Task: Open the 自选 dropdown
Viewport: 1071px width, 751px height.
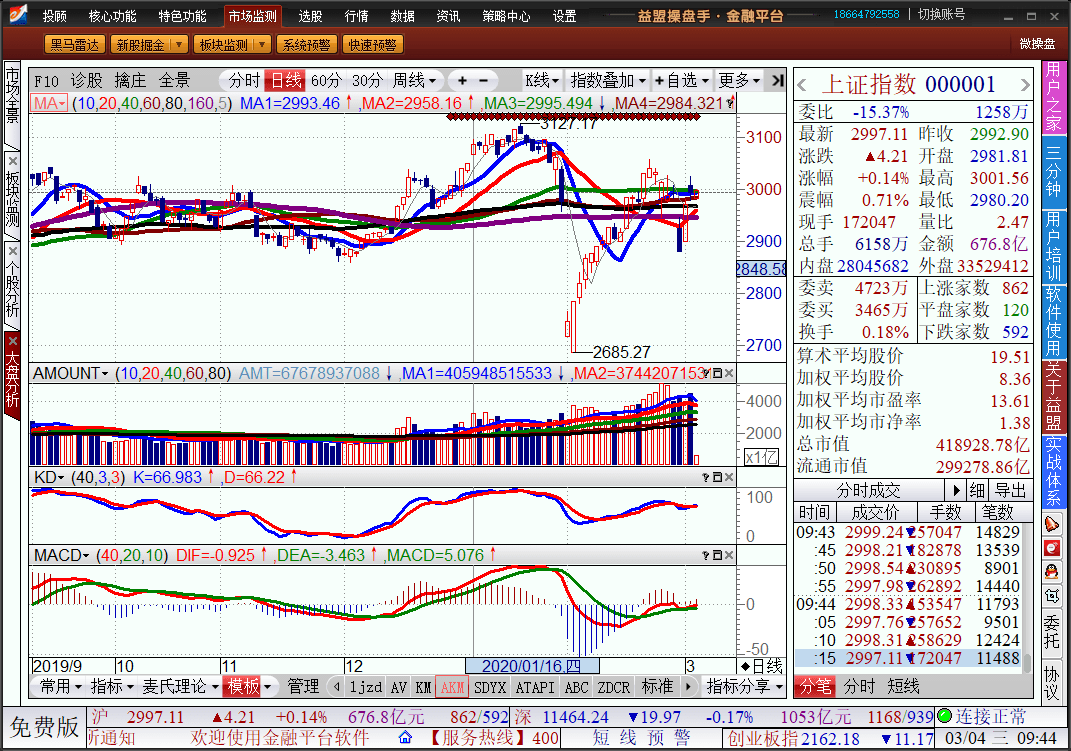Action: (x=681, y=81)
